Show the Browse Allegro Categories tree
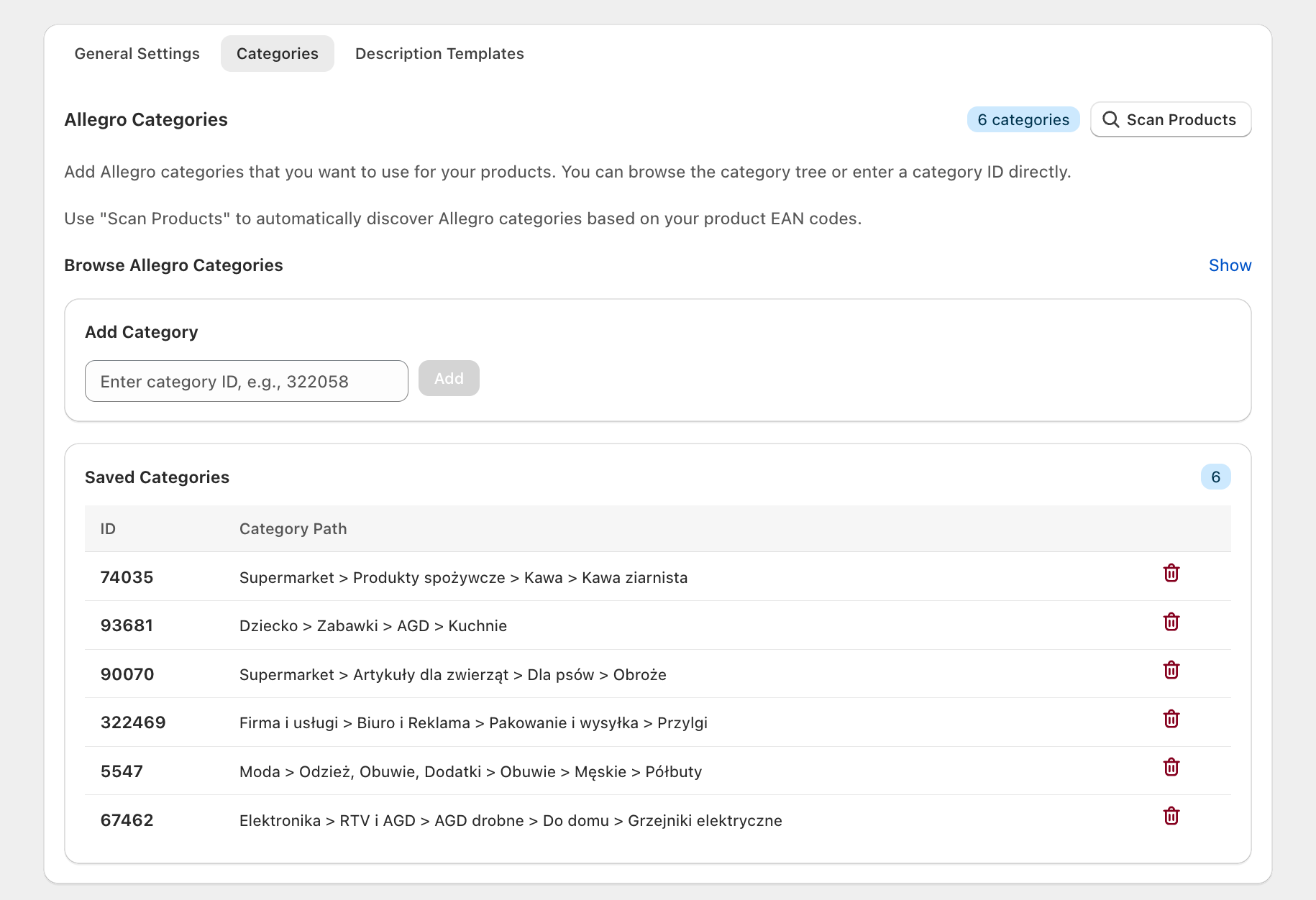This screenshot has width=1316, height=900. tap(1230, 265)
